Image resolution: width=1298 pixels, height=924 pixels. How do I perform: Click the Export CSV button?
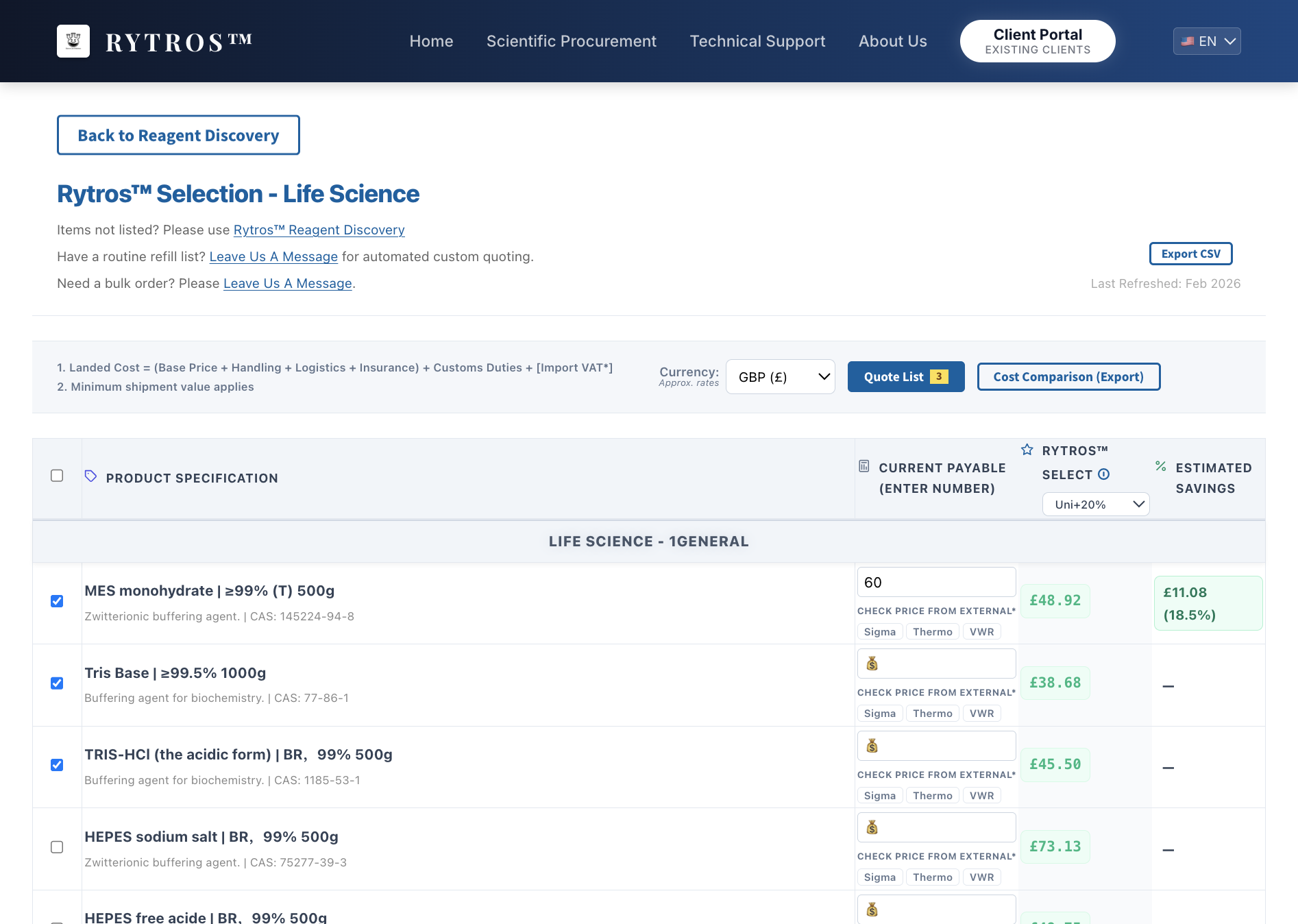(1190, 254)
